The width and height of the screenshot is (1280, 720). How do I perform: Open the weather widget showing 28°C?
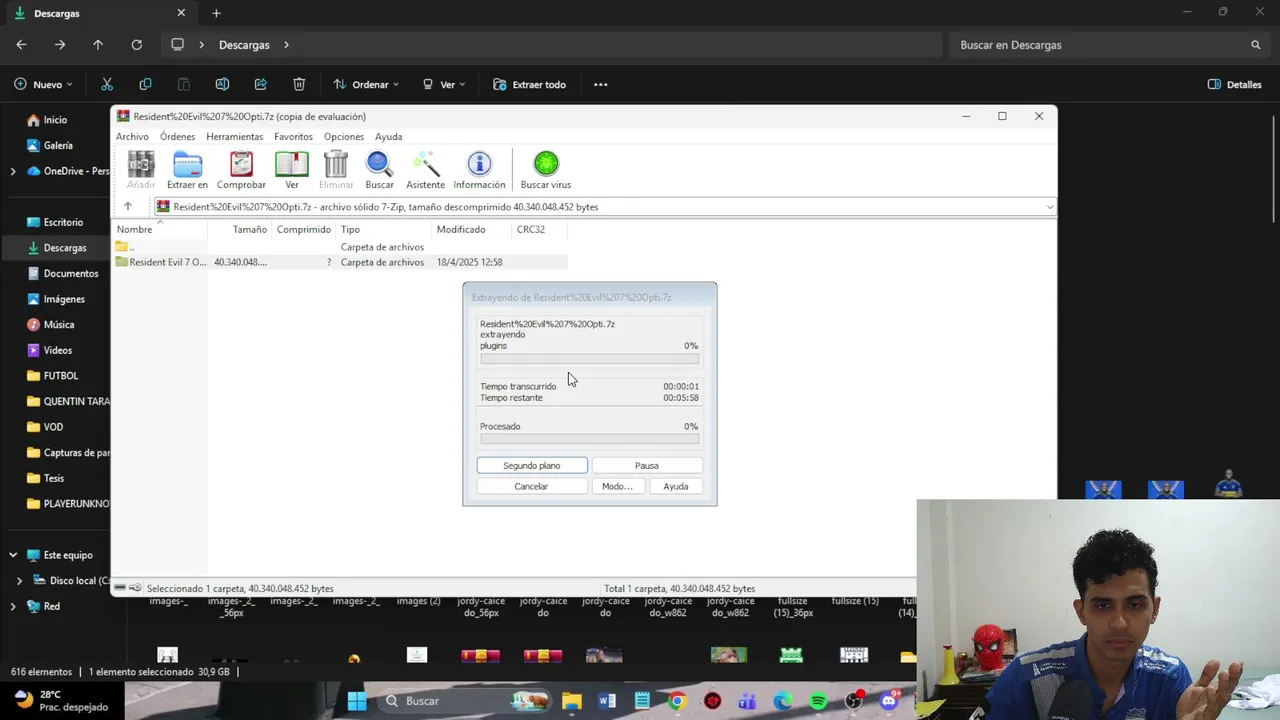pos(61,701)
